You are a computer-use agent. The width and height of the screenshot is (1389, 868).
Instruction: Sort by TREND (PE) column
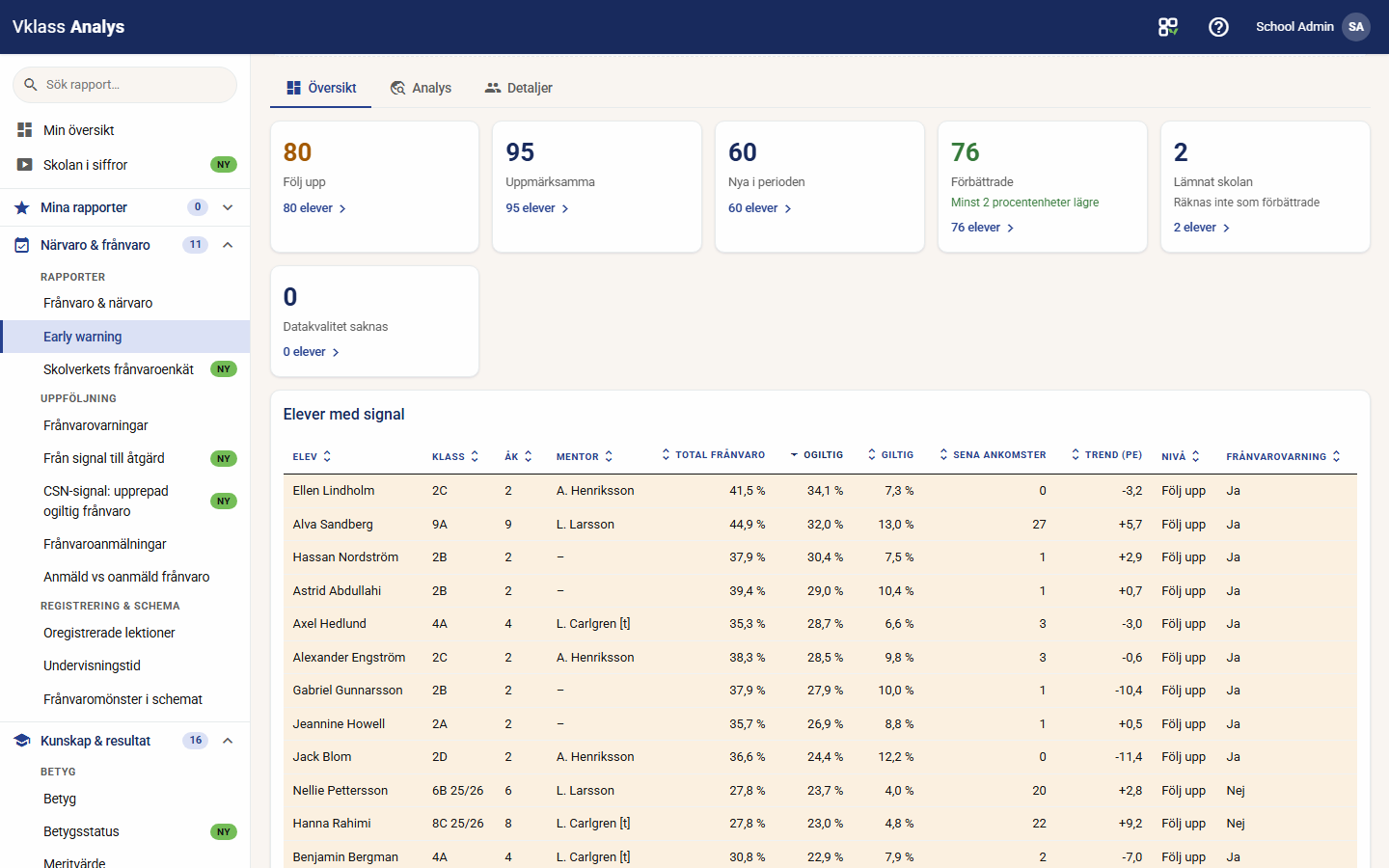tap(1106, 454)
